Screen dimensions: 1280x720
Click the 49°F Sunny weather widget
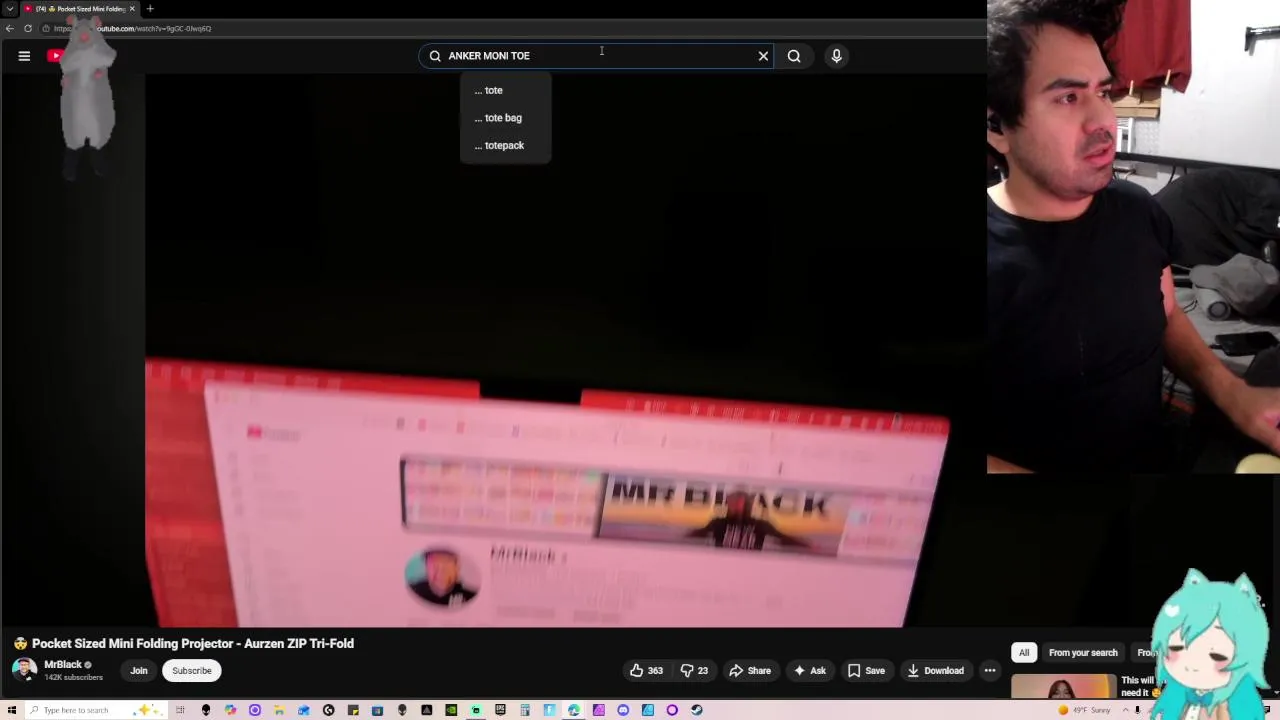coord(1085,710)
